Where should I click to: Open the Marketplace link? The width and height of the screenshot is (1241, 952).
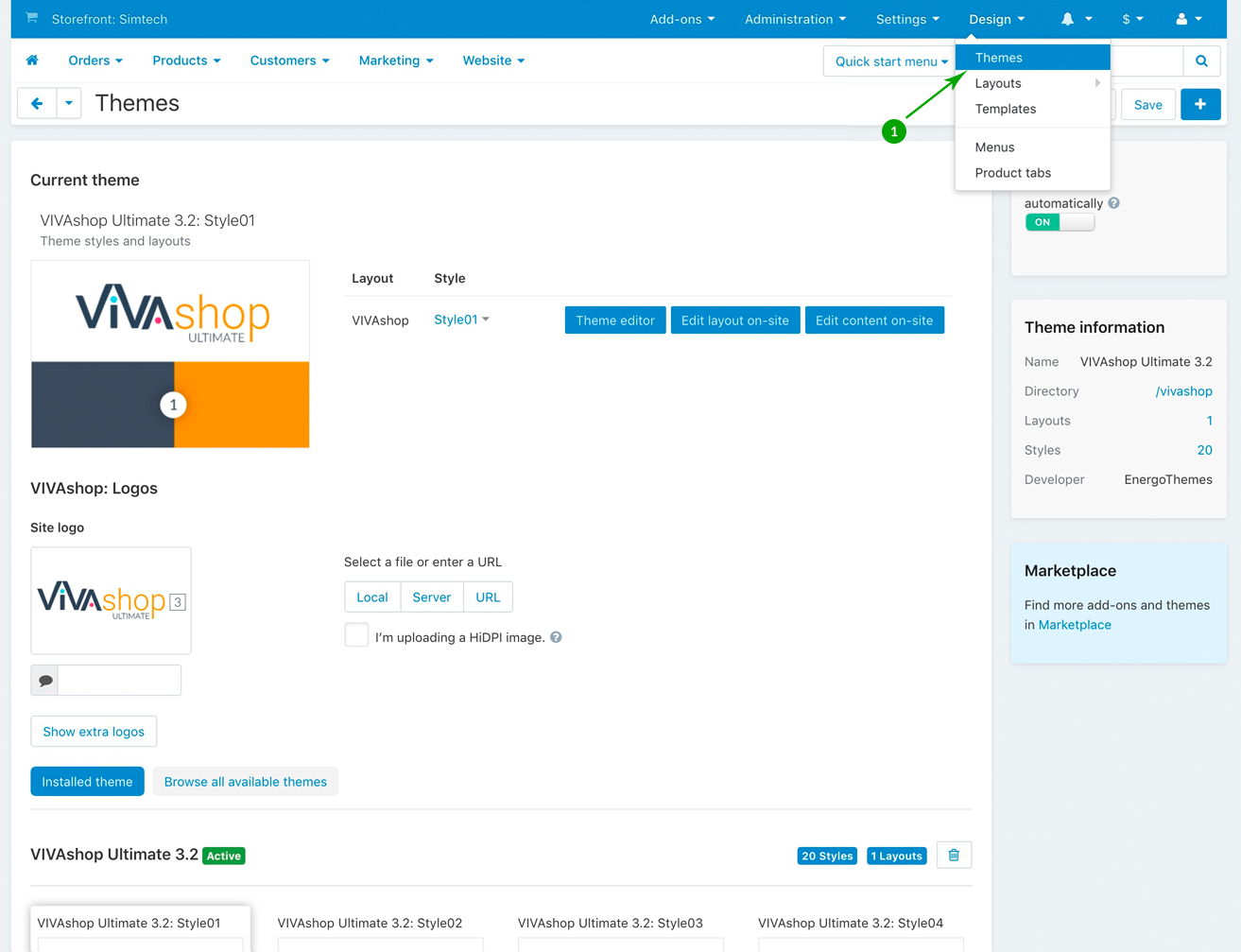click(1074, 625)
